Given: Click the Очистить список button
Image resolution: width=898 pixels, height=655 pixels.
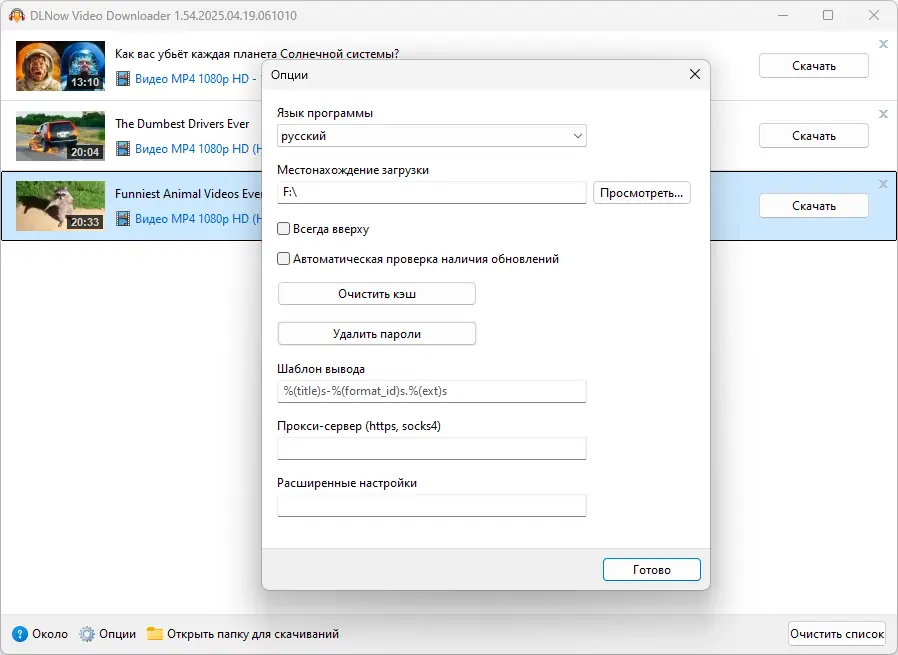Looking at the screenshot, I should click(x=837, y=634).
